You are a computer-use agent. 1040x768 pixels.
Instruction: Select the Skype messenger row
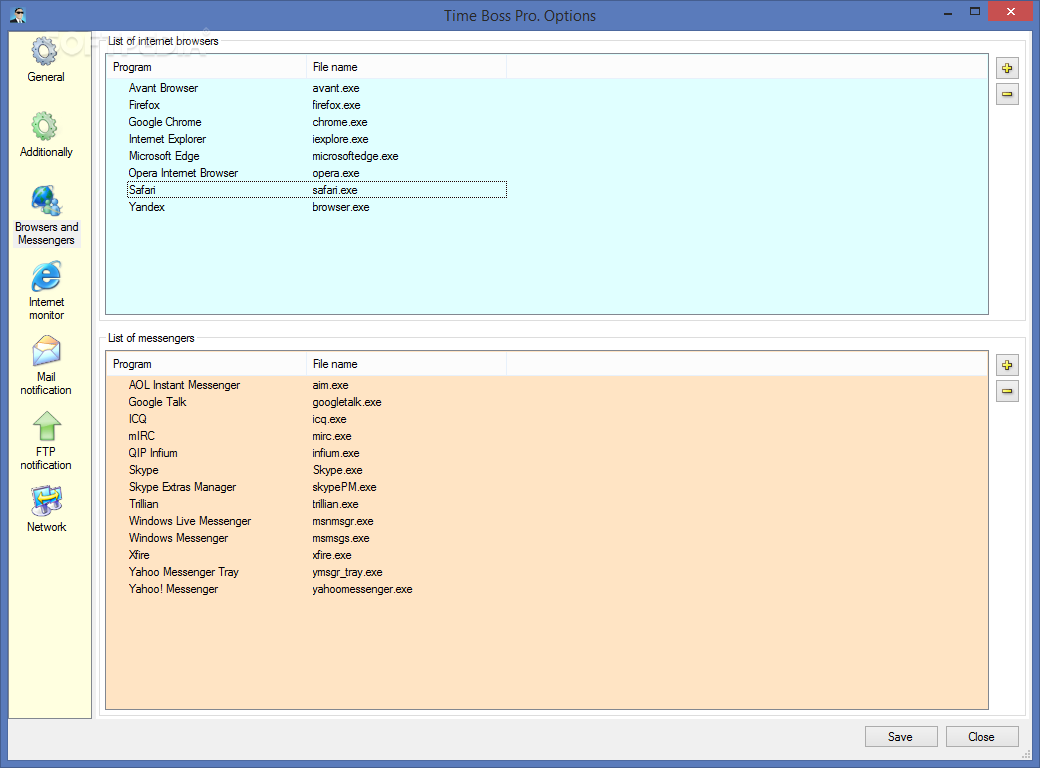tap(316, 470)
